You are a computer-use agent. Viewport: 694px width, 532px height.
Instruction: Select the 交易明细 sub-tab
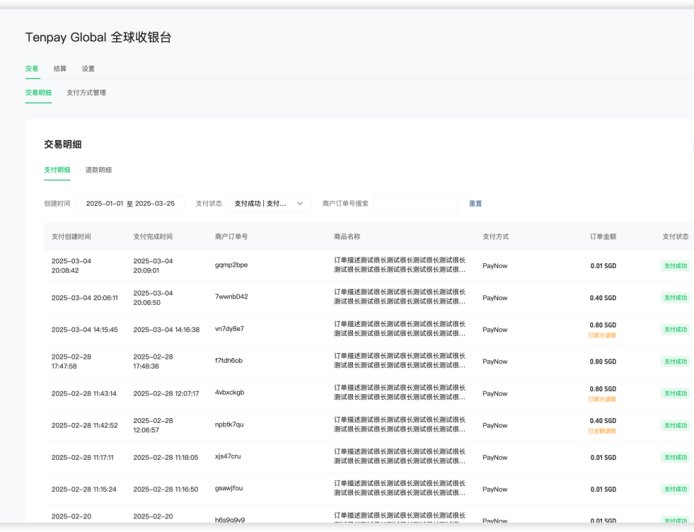(x=38, y=92)
